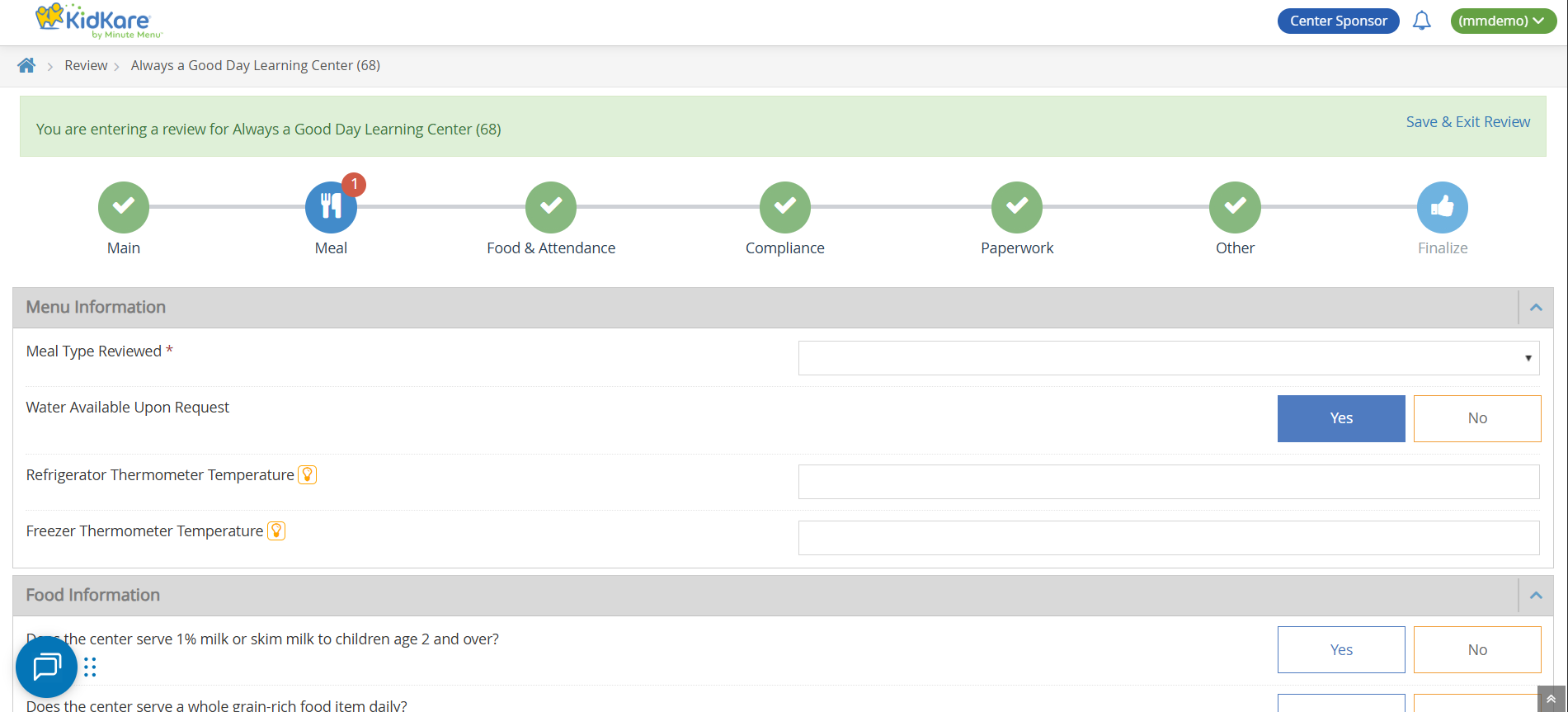This screenshot has height=712, width=1568.
Task: Go to the Finalize thumbs-up step
Action: 1442,207
